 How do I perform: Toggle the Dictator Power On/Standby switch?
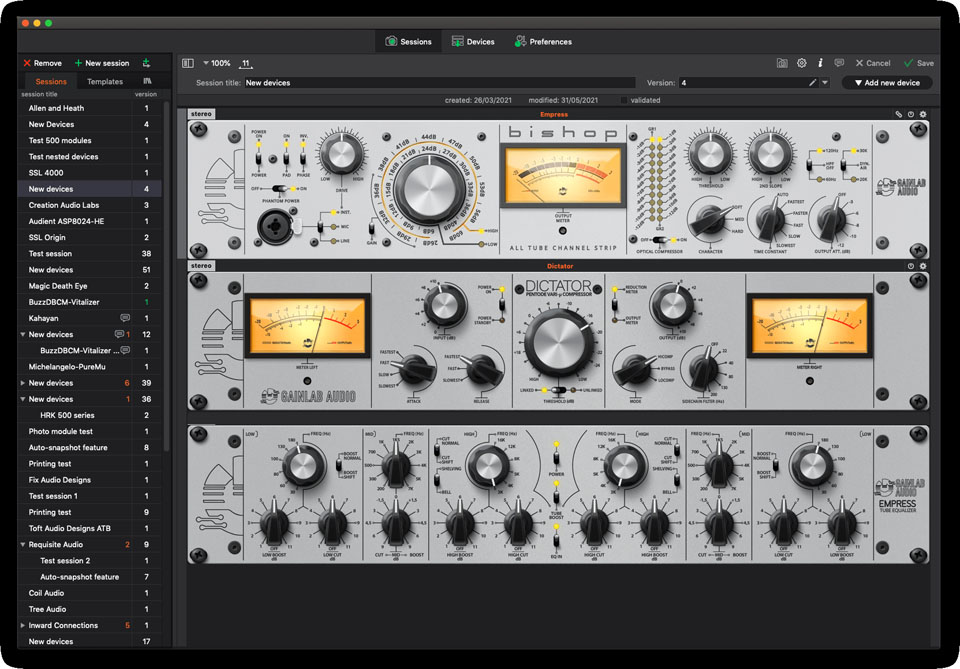[502, 304]
